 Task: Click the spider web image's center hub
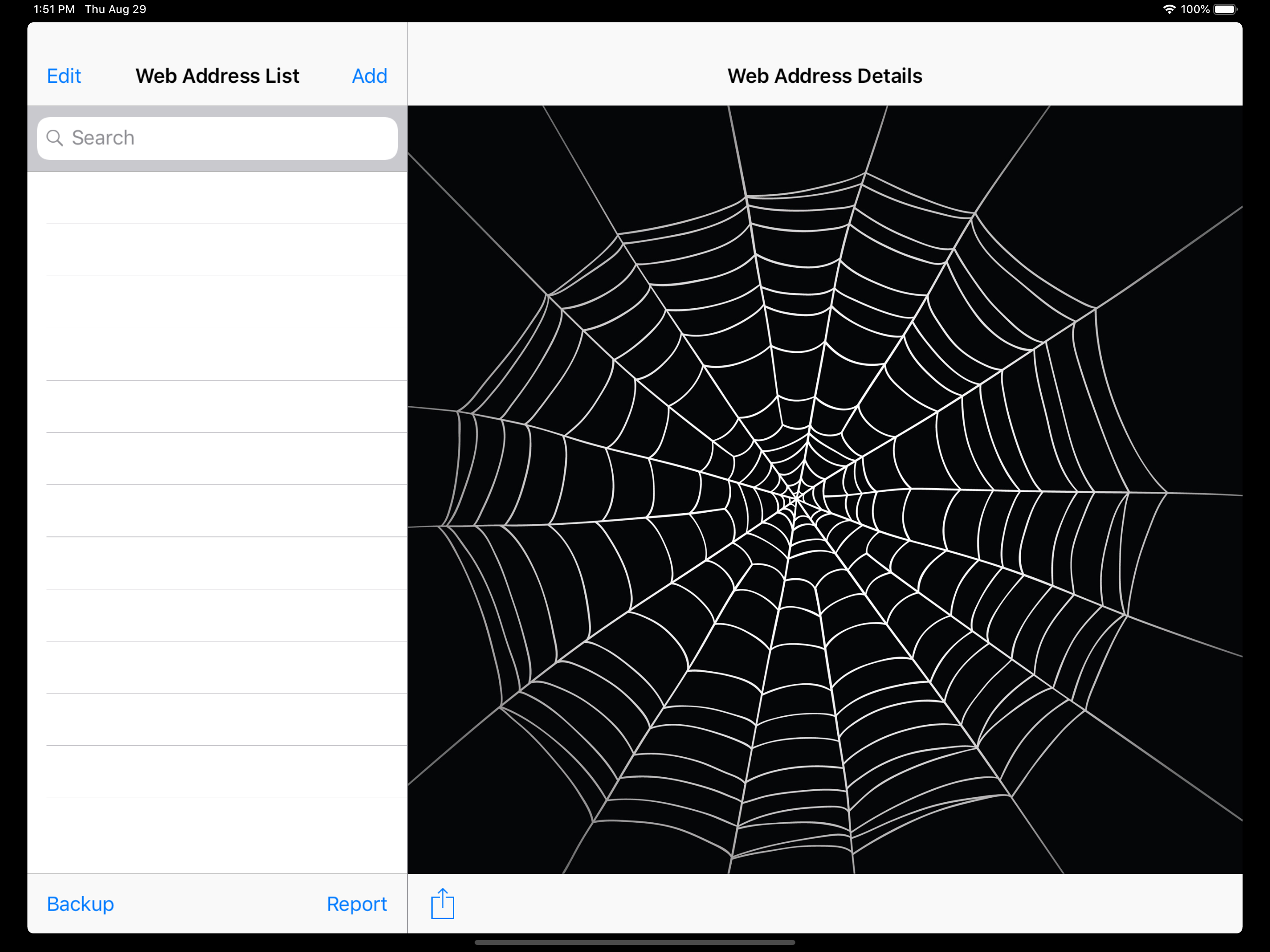(797, 498)
